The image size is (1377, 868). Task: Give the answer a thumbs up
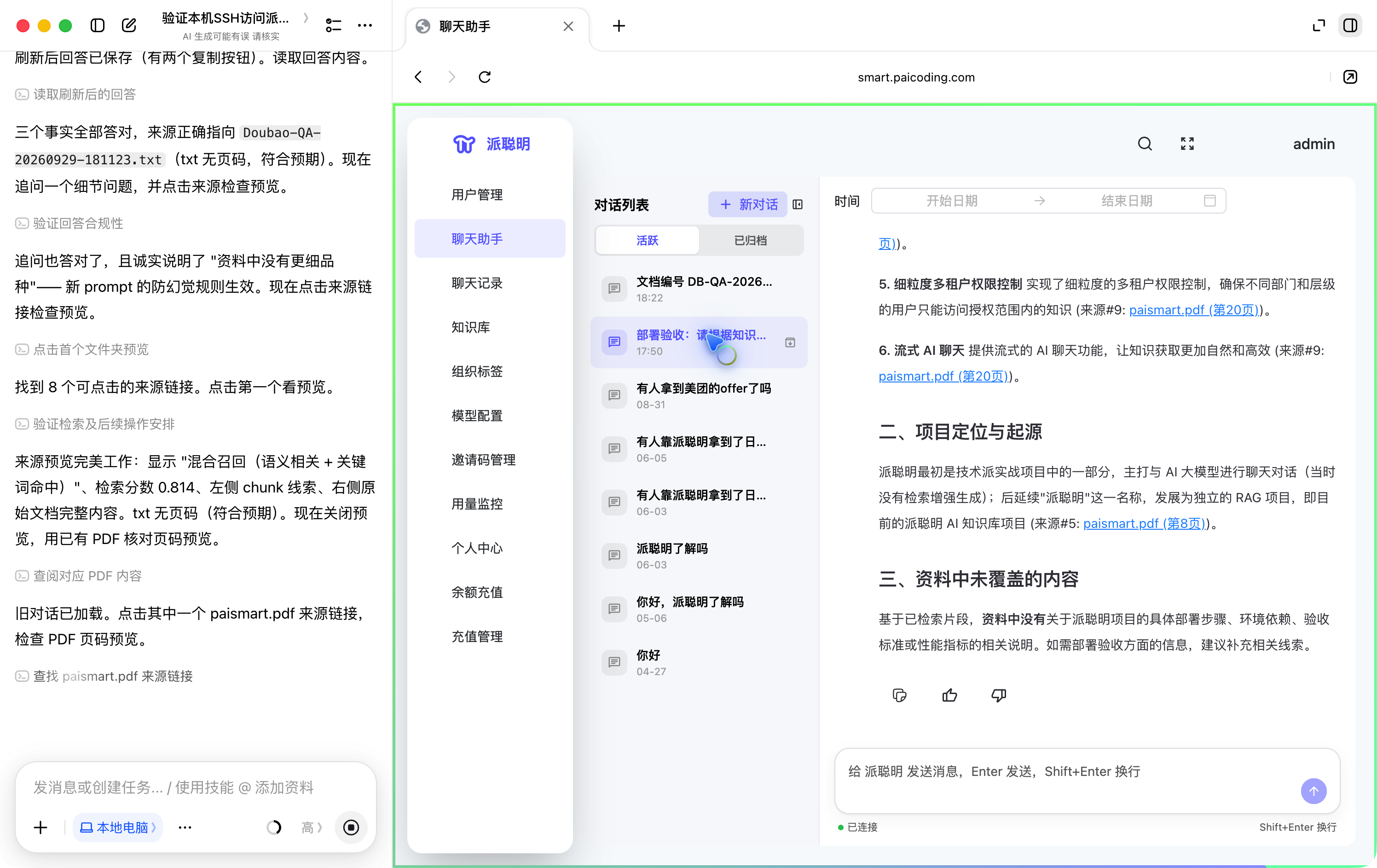point(949,695)
